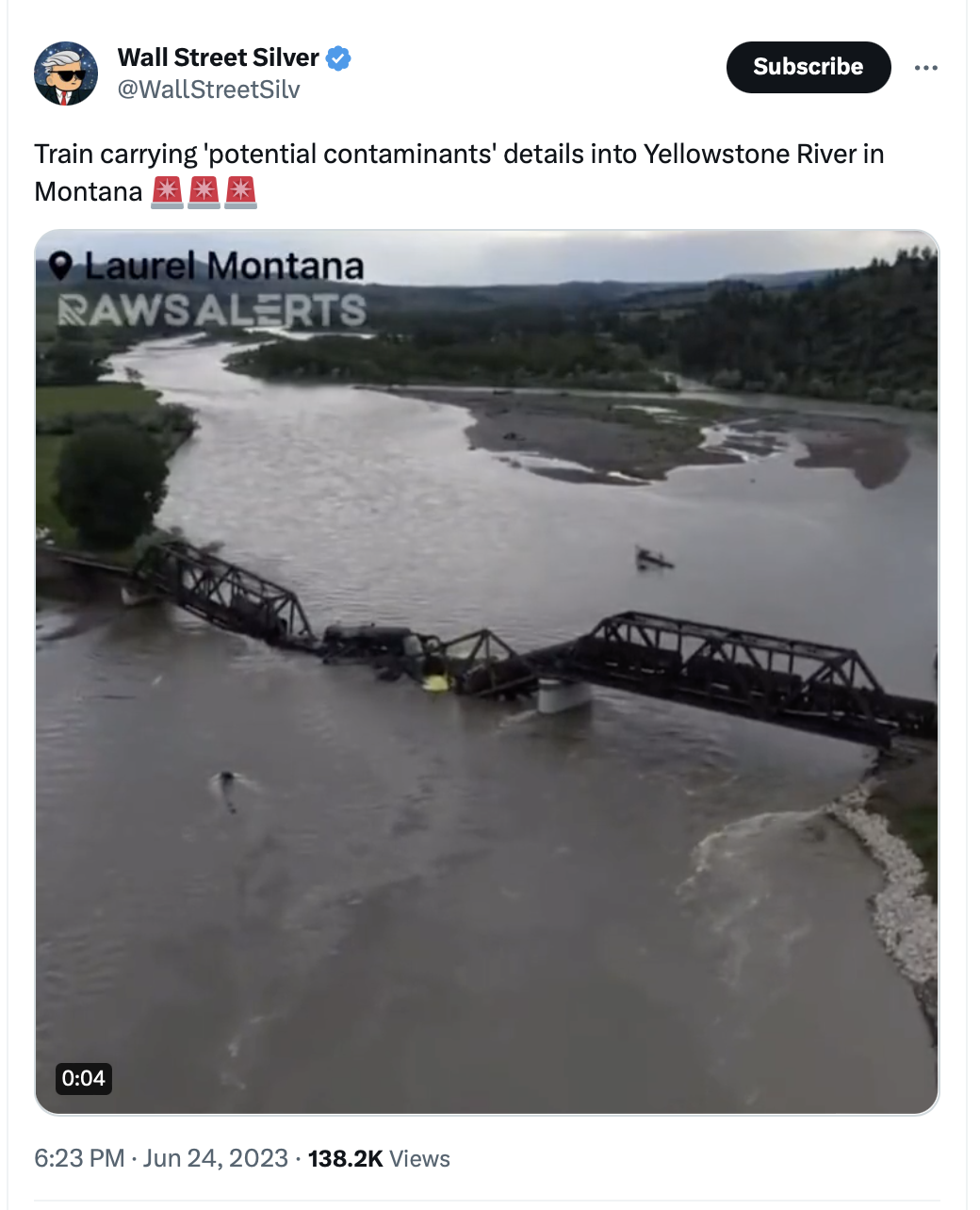View the 138.2K Views count
Screen dimensions: 980x1210
379,1158
